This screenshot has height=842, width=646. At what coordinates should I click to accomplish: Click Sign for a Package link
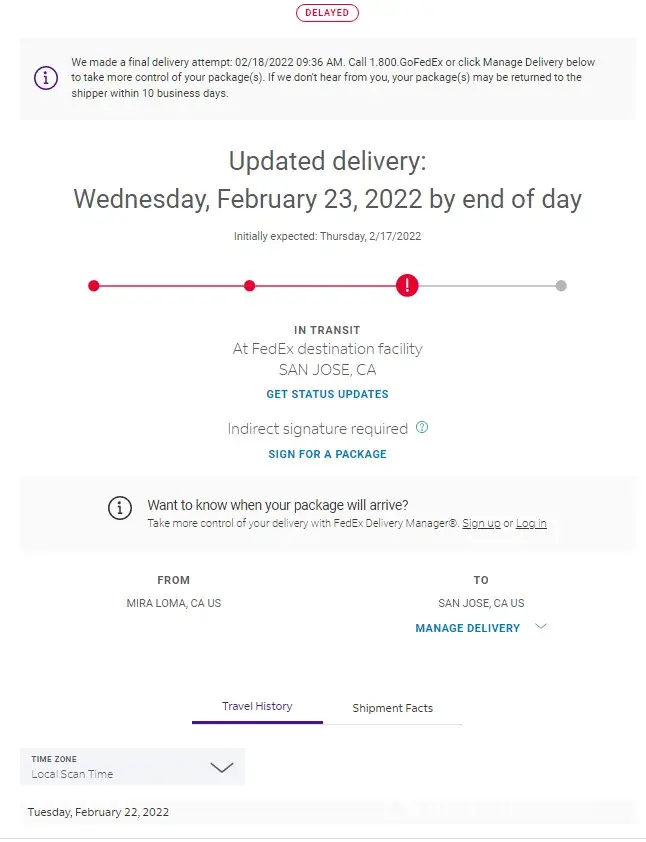coord(327,454)
